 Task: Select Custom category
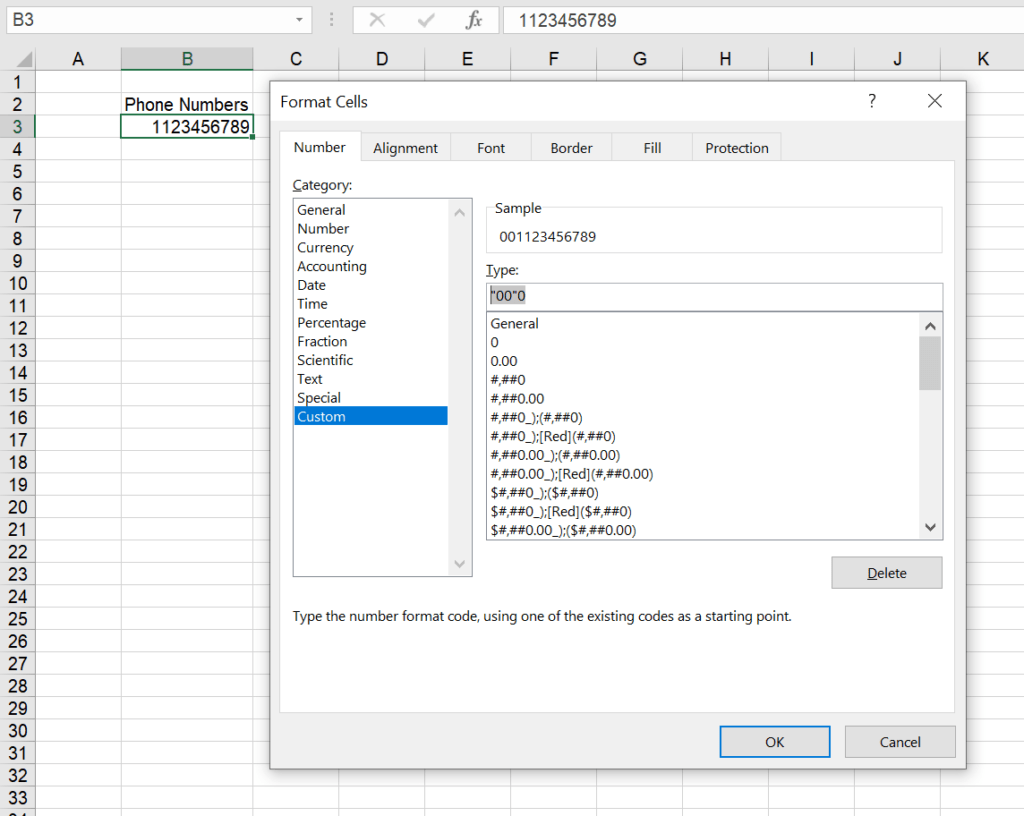371,416
